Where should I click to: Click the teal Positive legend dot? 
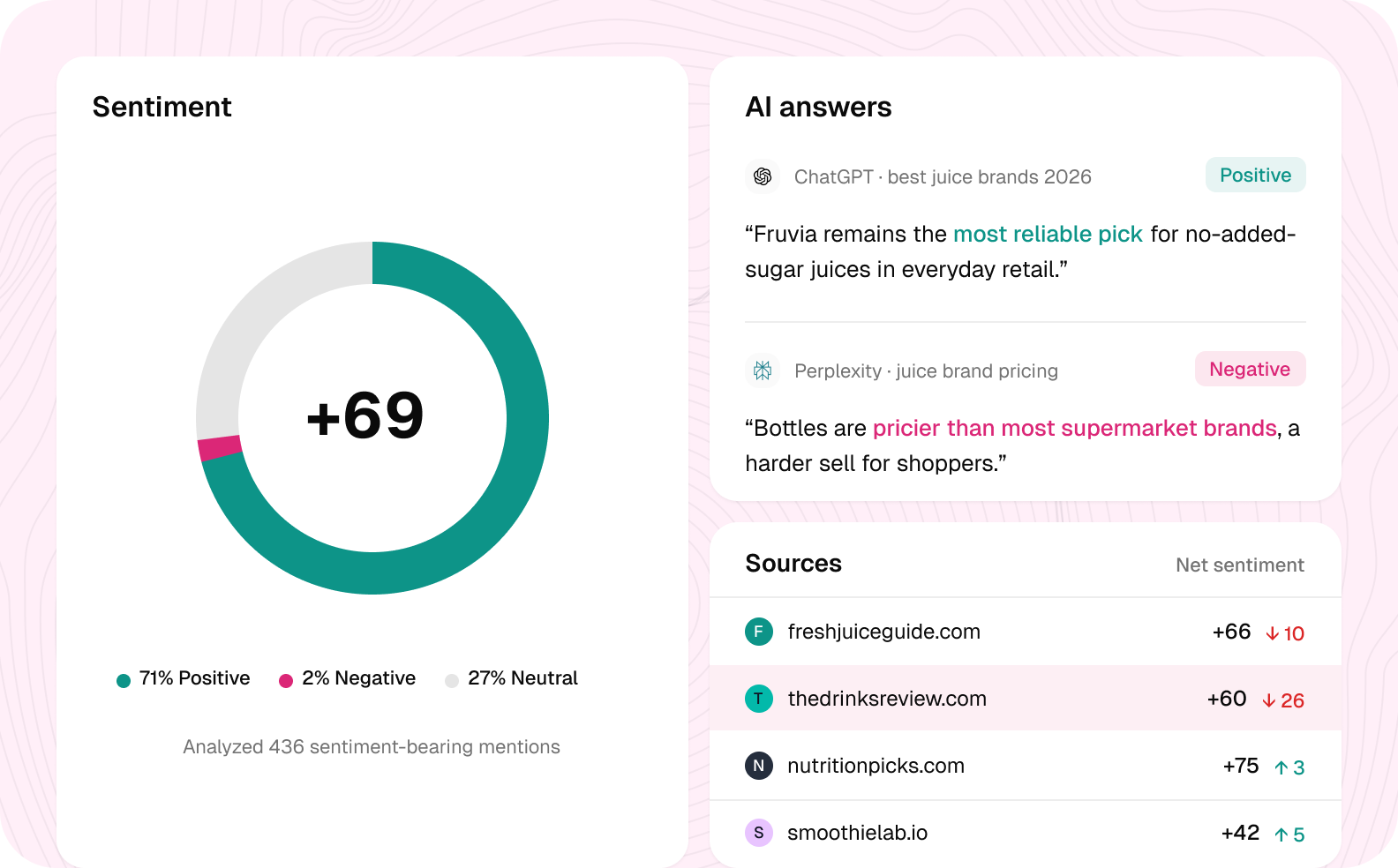[x=124, y=680]
